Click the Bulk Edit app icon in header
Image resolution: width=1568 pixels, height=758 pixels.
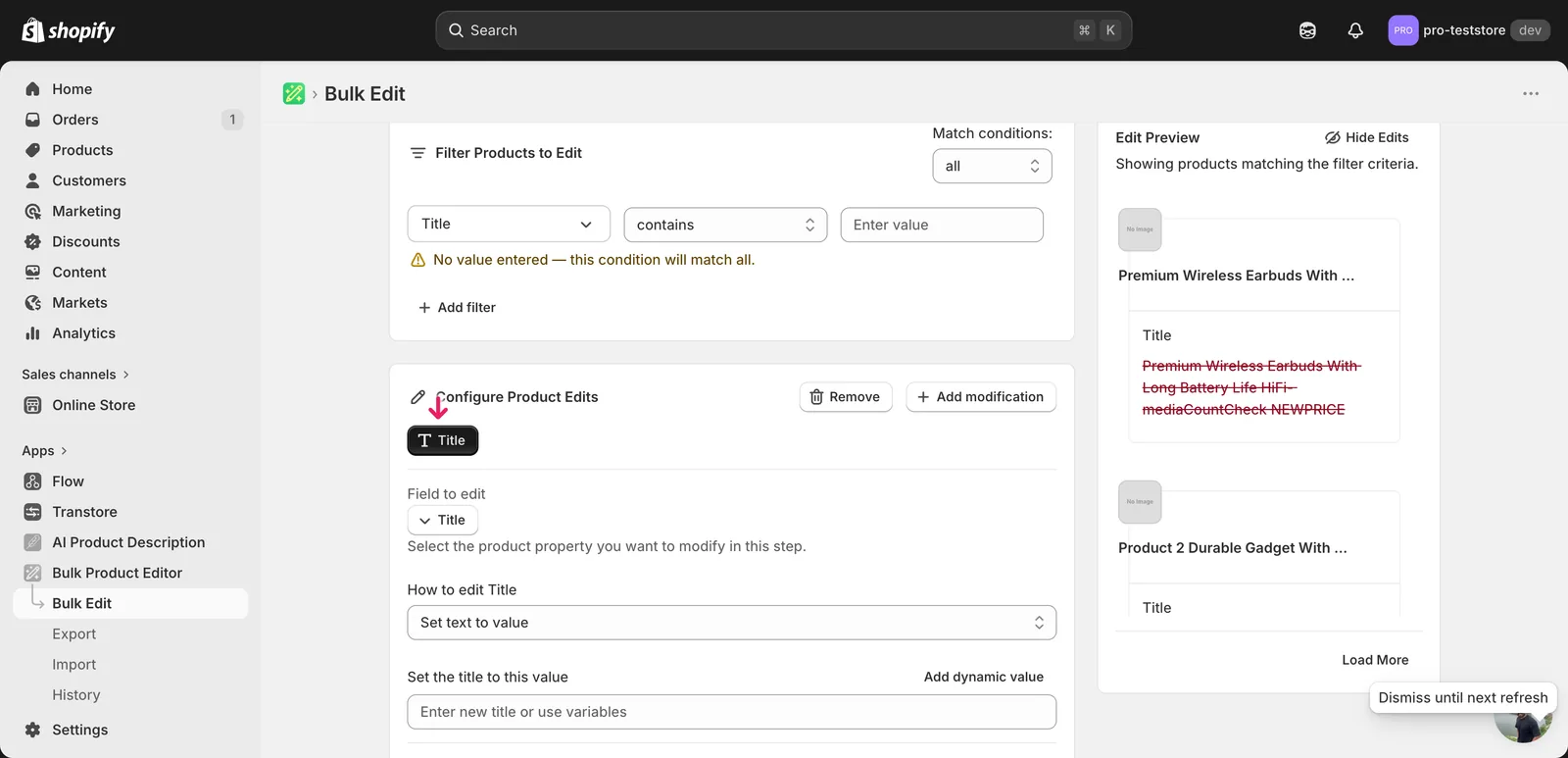(294, 93)
